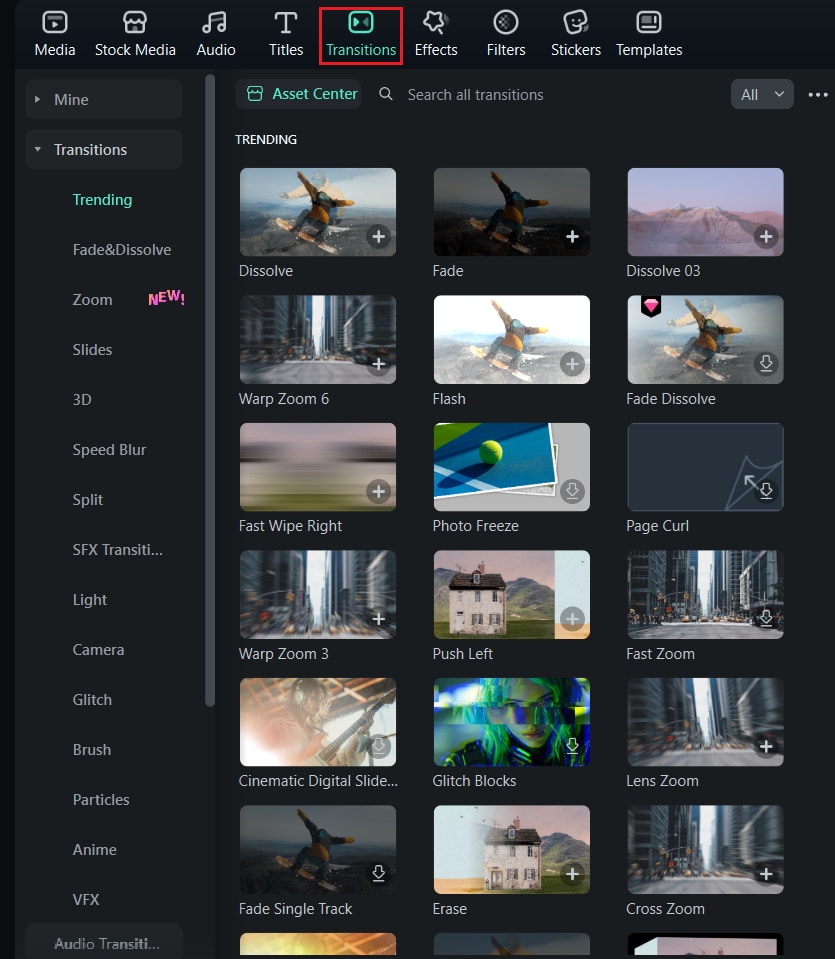Click the Fast Wipe Right label
Viewport: 835px width, 959px height.
[x=290, y=526]
